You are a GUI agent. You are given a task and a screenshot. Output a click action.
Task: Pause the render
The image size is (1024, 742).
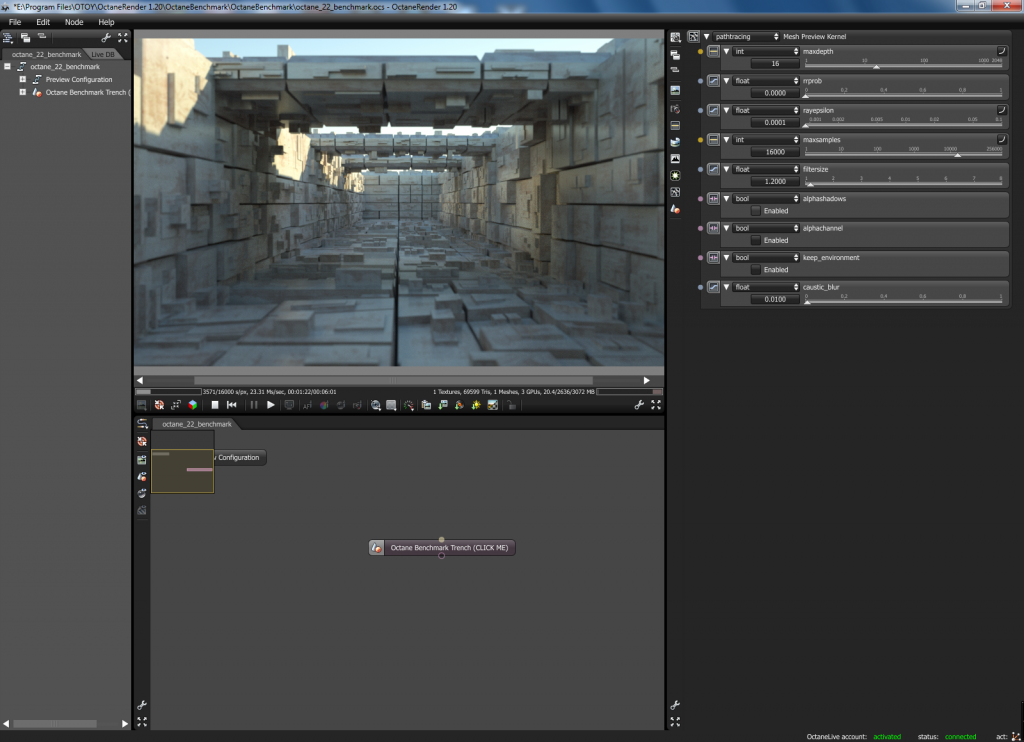point(253,405)
